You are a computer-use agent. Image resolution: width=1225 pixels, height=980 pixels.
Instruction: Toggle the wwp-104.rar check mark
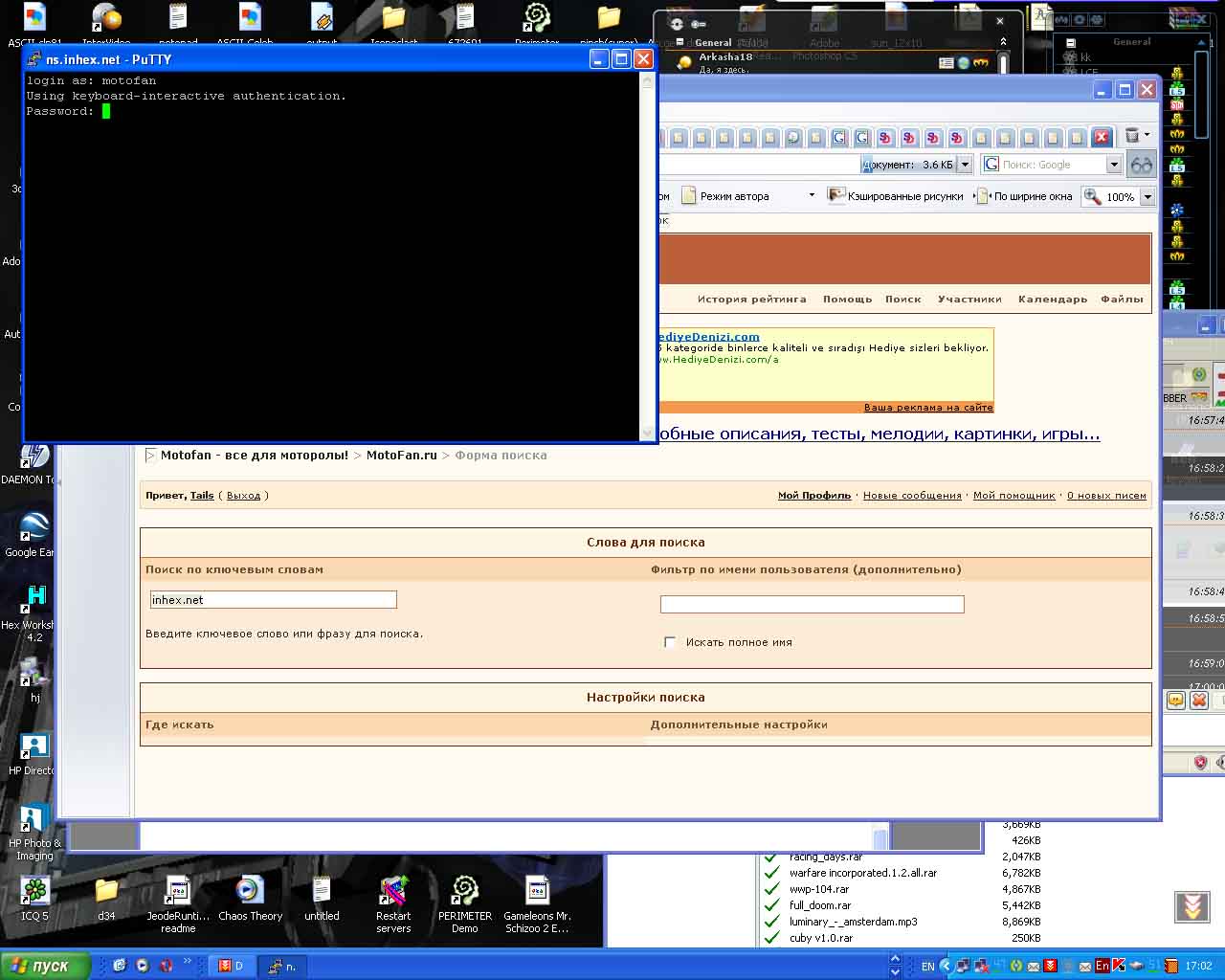click(x=771, y=889)
